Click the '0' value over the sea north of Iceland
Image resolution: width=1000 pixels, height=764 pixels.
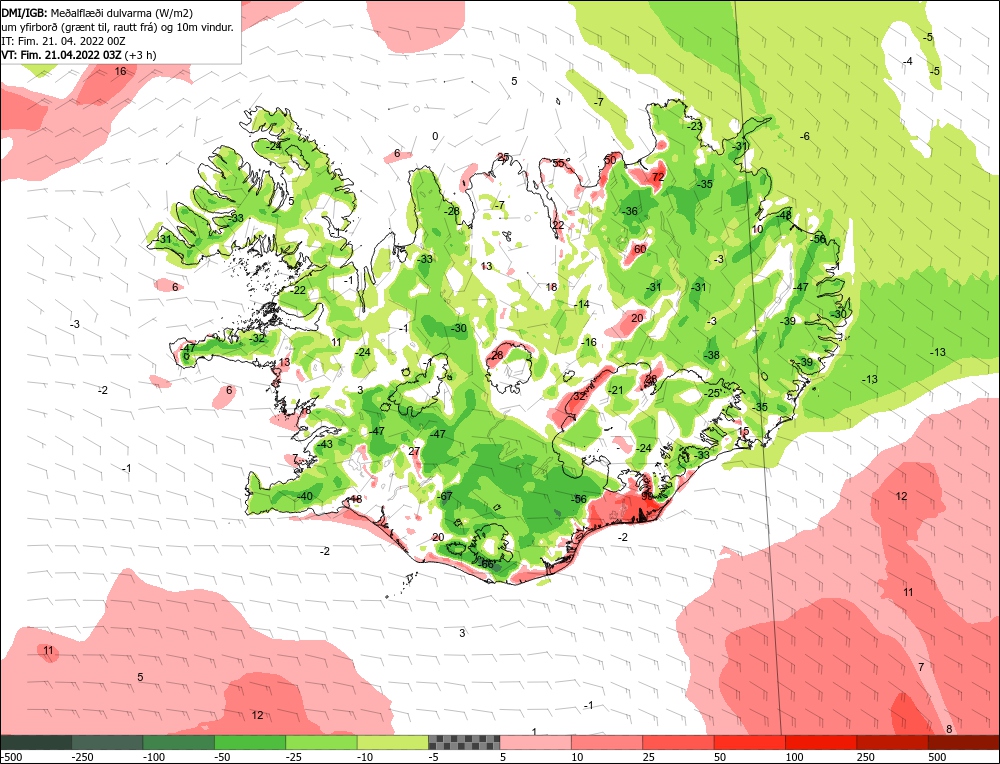tap(435, 136)
